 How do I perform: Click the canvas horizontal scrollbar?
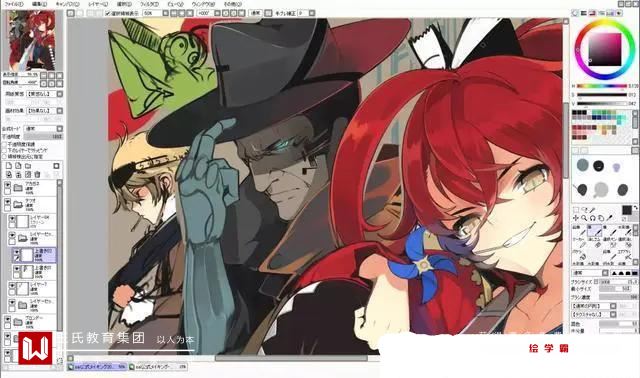point(292,358)
